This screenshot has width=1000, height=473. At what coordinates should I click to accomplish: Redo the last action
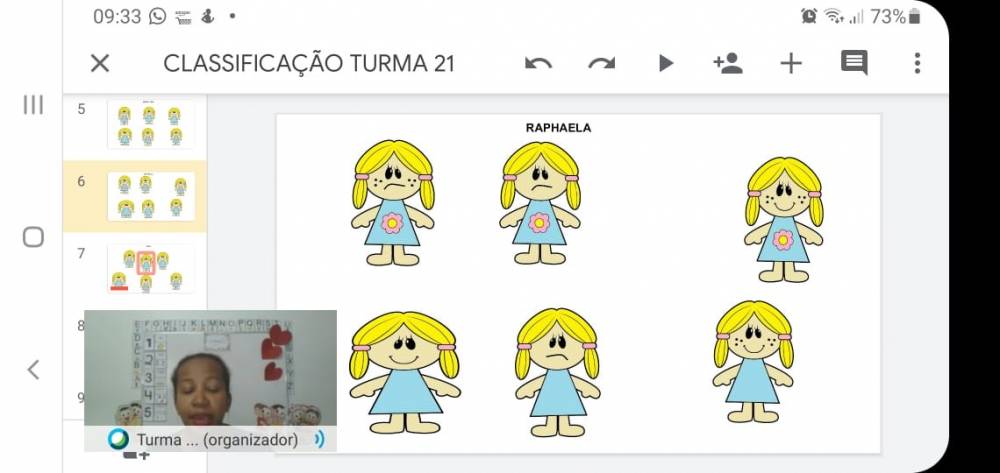point(602,64)
